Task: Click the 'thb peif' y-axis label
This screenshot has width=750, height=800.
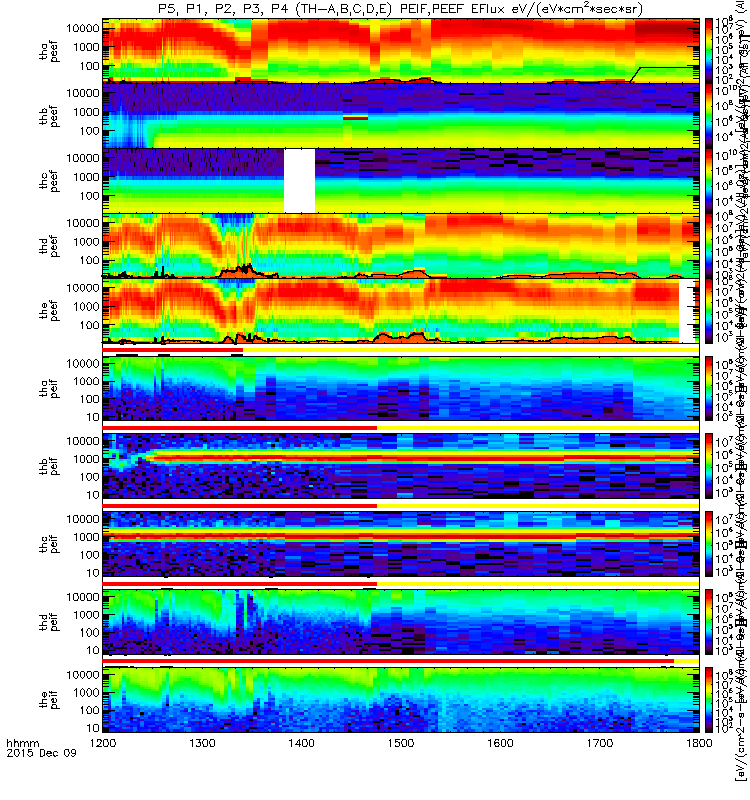Action: [49, 466]
